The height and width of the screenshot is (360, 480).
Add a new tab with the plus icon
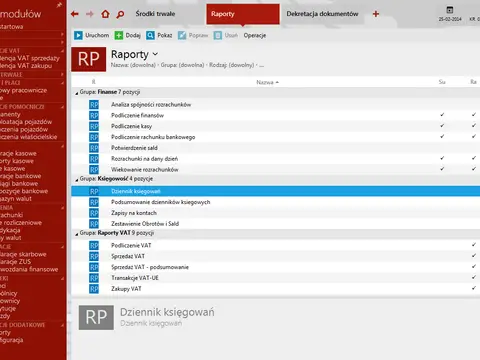pos(376,14)
